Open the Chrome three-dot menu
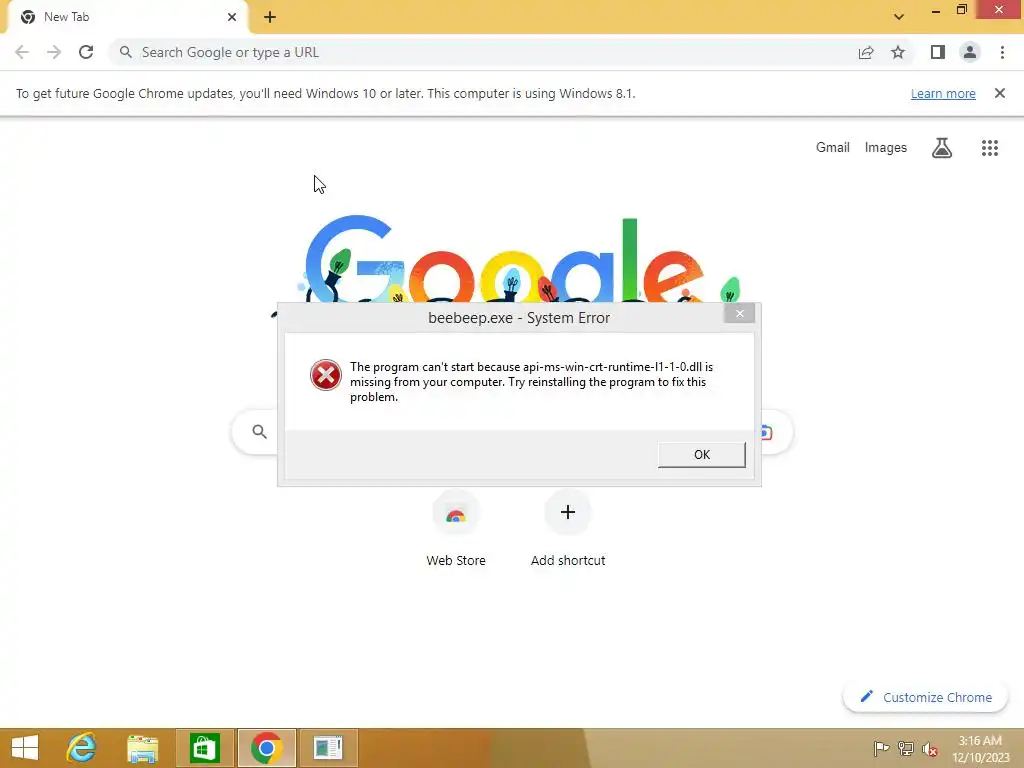Screen dimensions: 1024x768 (1002, 52)
